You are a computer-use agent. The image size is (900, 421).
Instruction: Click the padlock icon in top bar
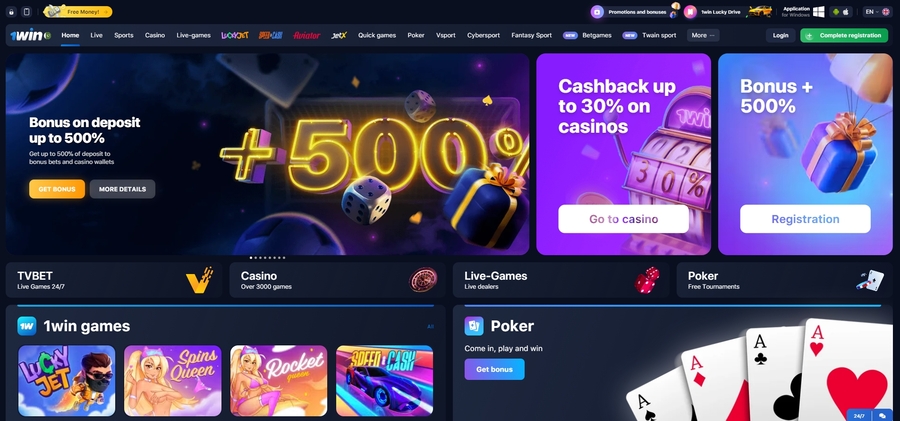pos(12,11)
